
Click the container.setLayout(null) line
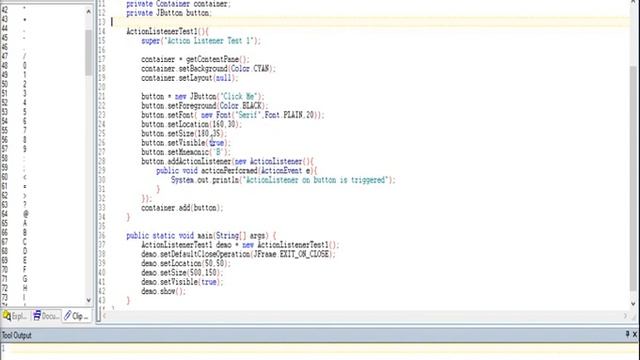pyautogui.click(x=190, y=78)
